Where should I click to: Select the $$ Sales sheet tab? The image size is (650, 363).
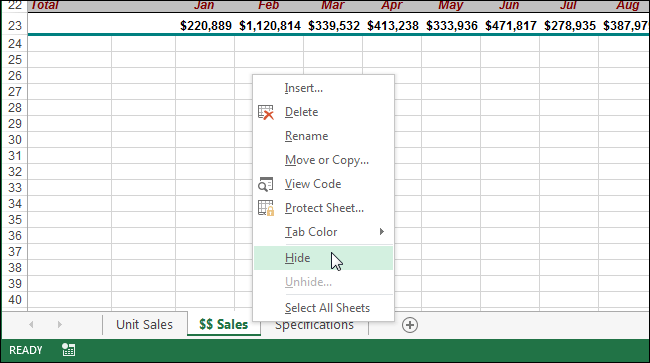(223, 324)
